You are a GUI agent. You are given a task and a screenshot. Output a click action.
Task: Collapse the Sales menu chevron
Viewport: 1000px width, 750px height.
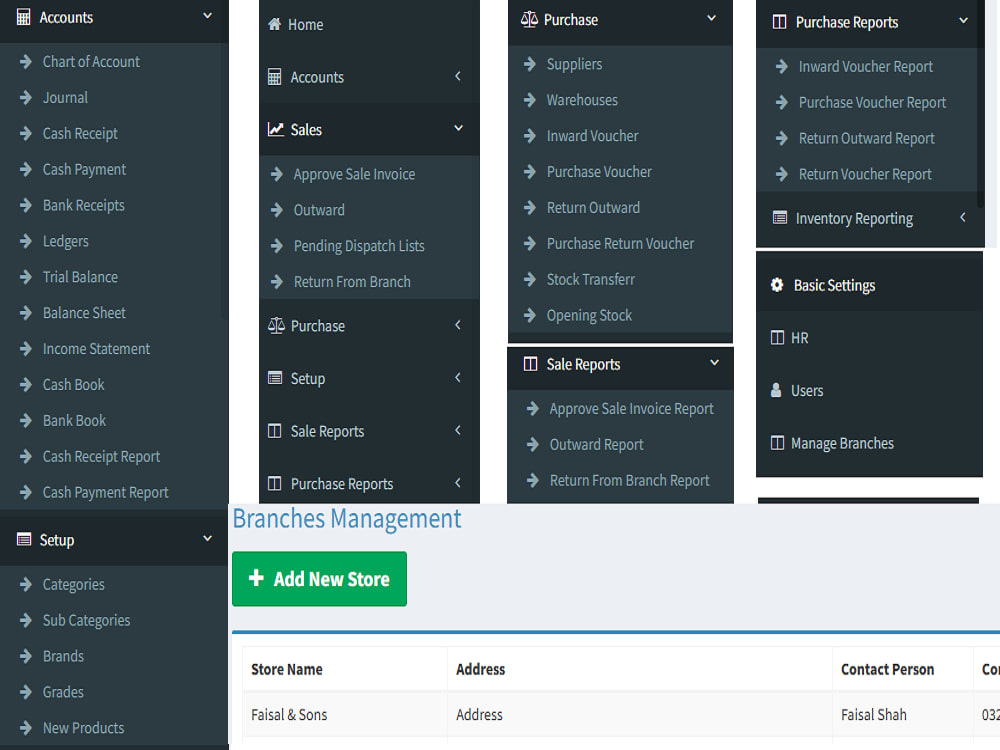(458, 128)
